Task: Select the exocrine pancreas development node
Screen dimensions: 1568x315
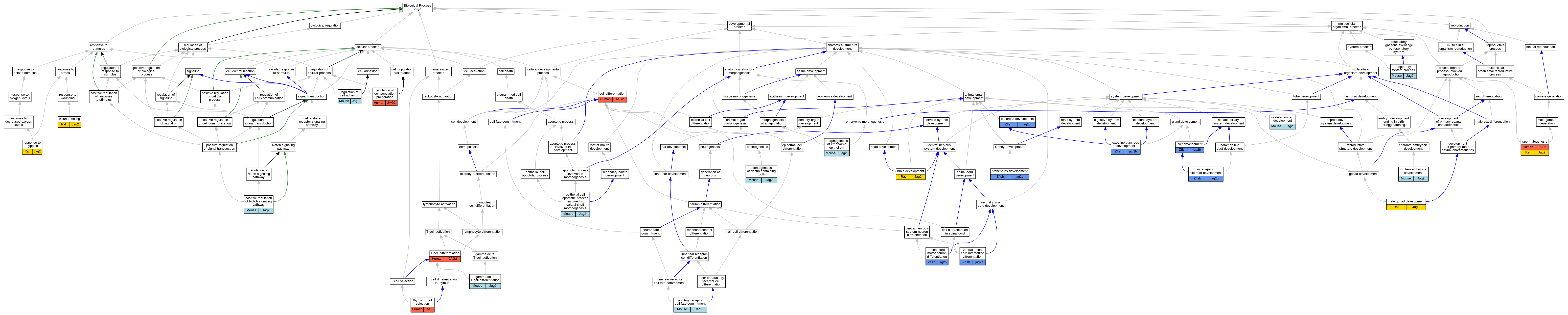Action: (x=1125, y=147)
